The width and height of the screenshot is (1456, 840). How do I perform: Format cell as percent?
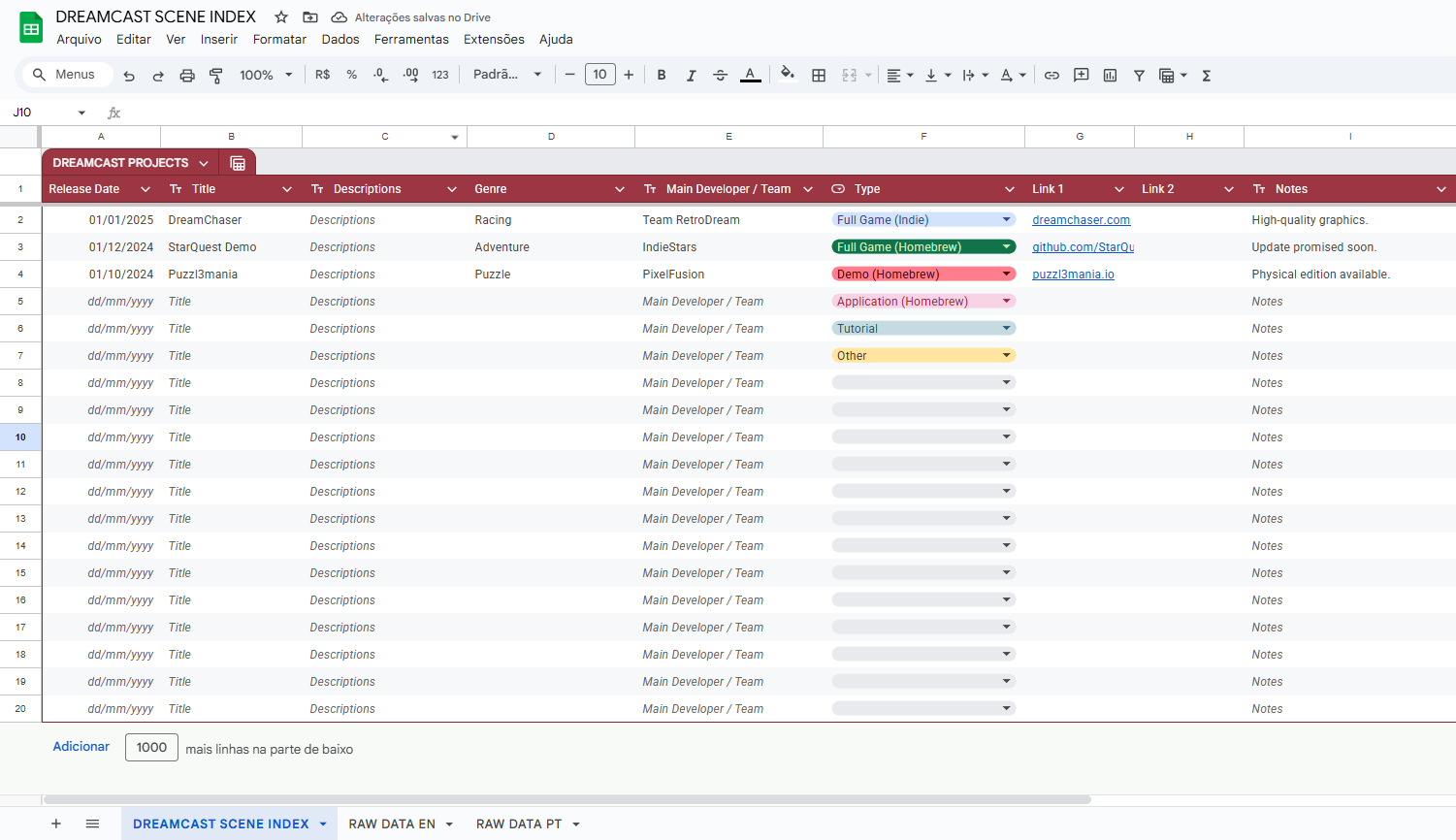(x=352, y=75)
